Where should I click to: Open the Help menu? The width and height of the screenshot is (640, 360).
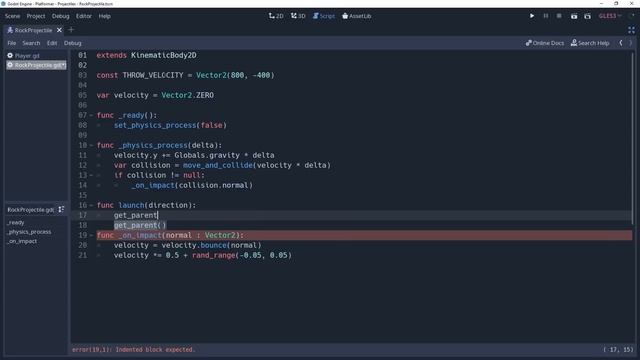104,16
